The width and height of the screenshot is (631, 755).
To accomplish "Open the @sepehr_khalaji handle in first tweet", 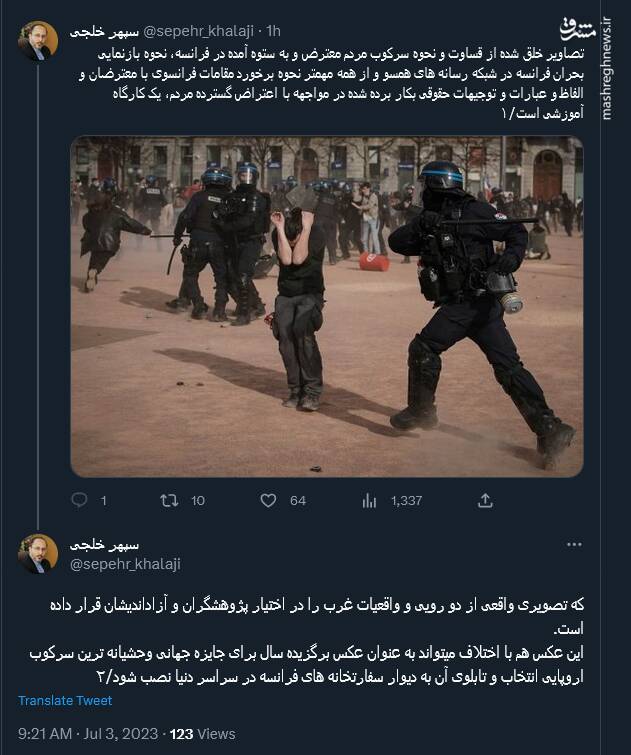I will click(x=199, y=31).
